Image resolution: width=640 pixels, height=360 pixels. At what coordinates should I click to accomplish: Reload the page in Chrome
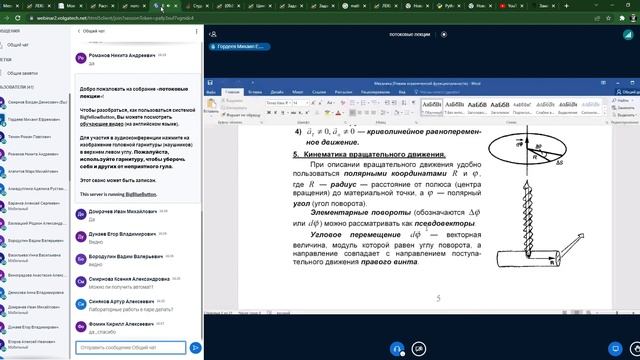point(18,18)
